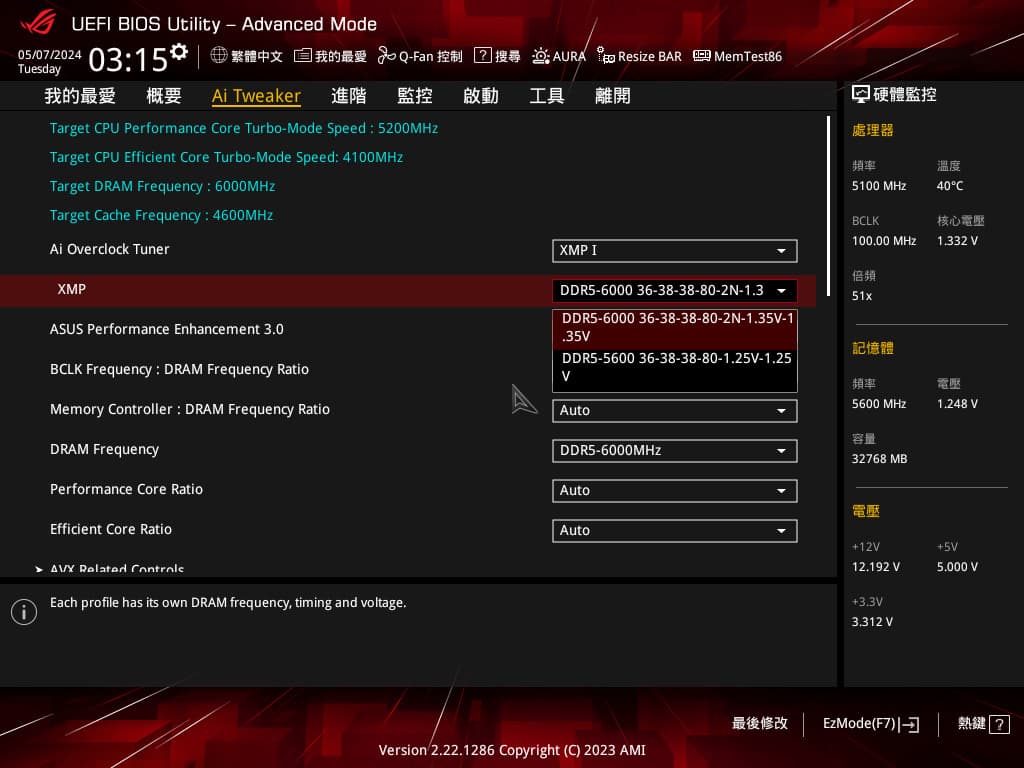Click the 100.00 MHz BCLK value

point(884,241)
